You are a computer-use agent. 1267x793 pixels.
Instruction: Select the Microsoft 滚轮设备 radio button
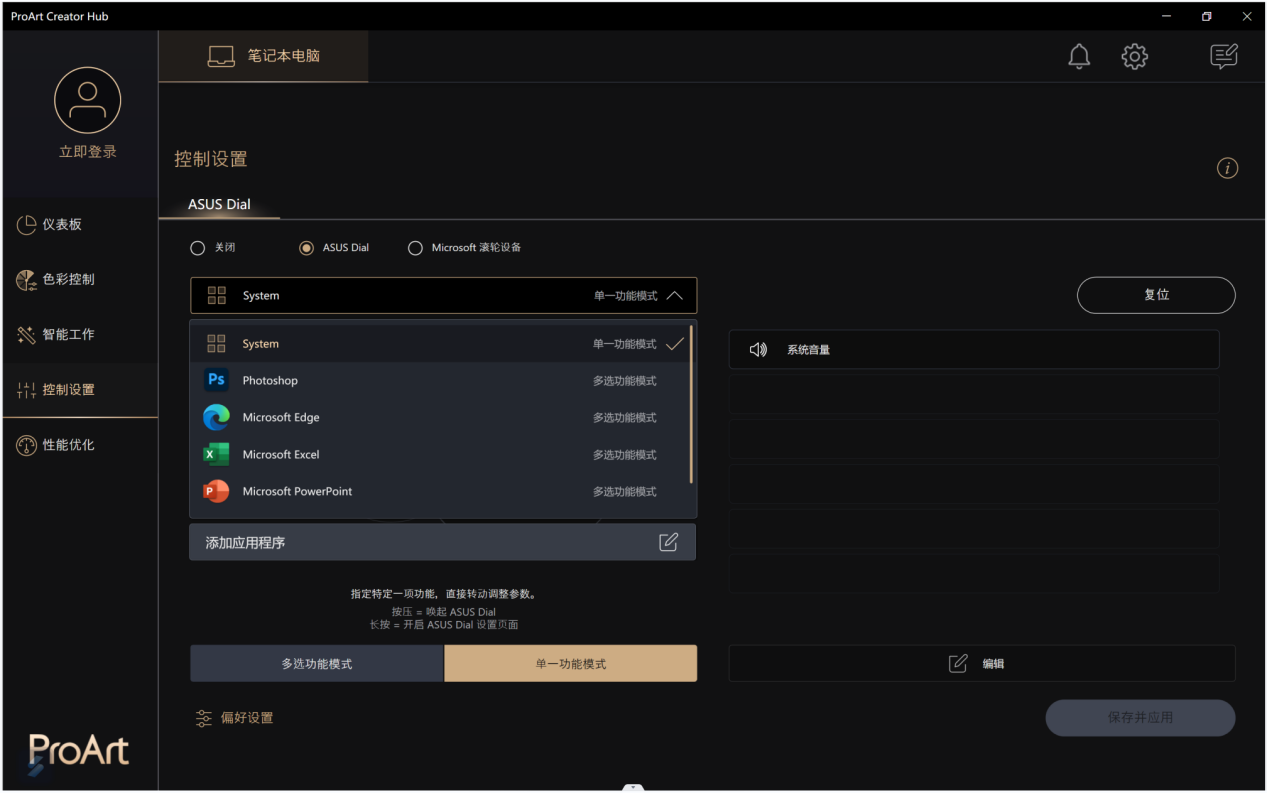click(415, 248)
